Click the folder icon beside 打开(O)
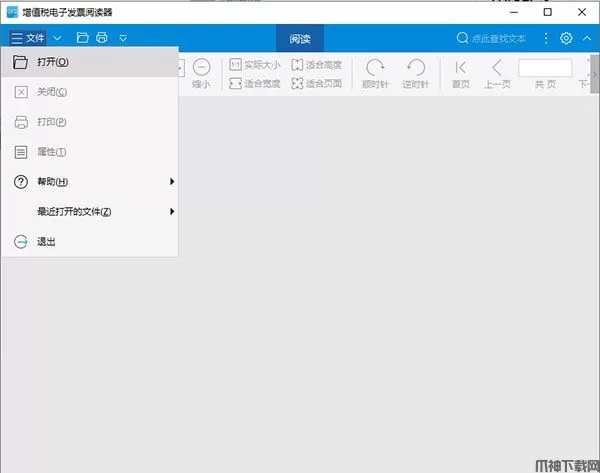The width and height of the screenshot is (600, 473). (20, 62)
